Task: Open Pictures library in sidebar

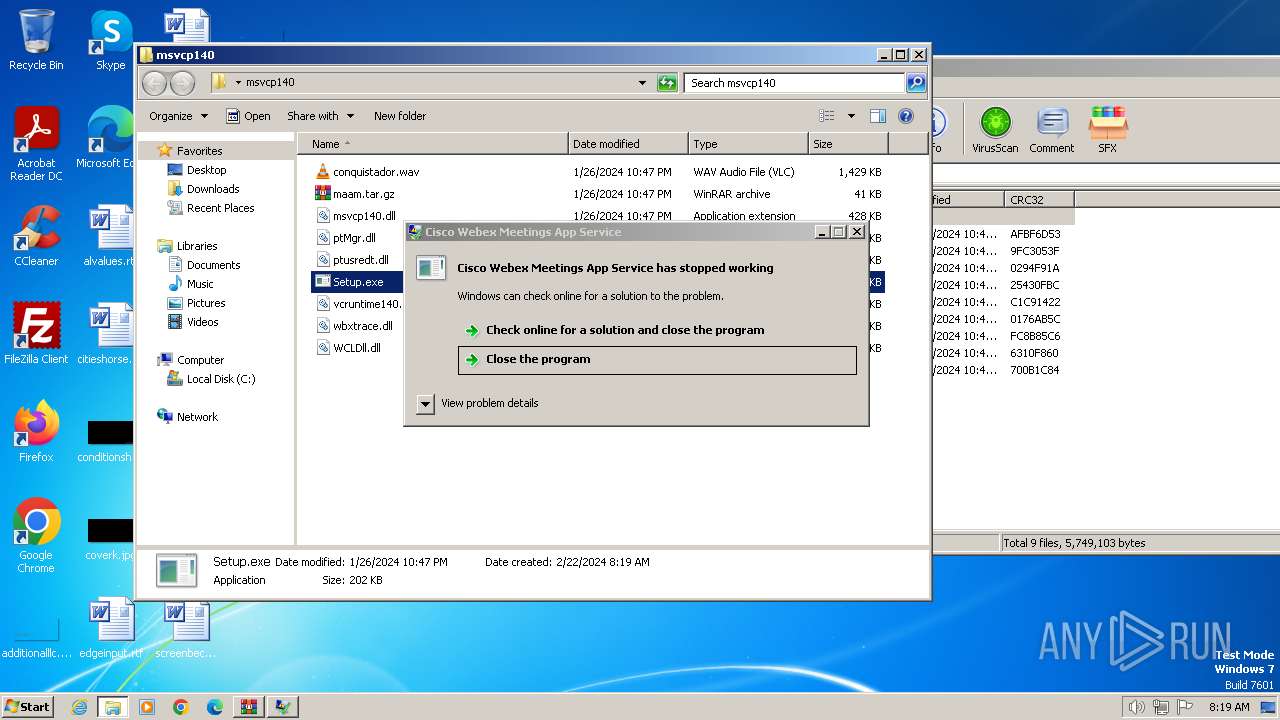Action: click(x=206, y=303)
